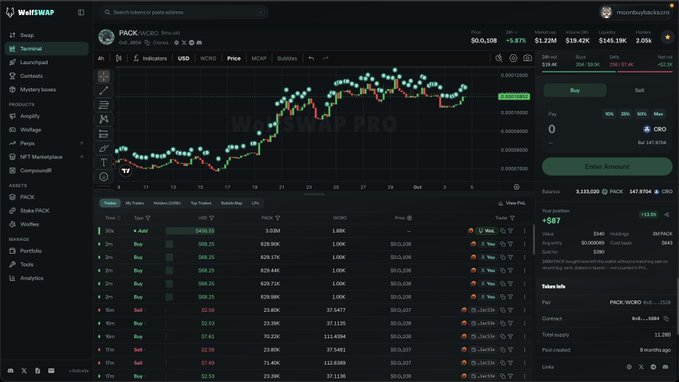Open the USD column filter
The image size is (679, 382).
coord(211,218)
